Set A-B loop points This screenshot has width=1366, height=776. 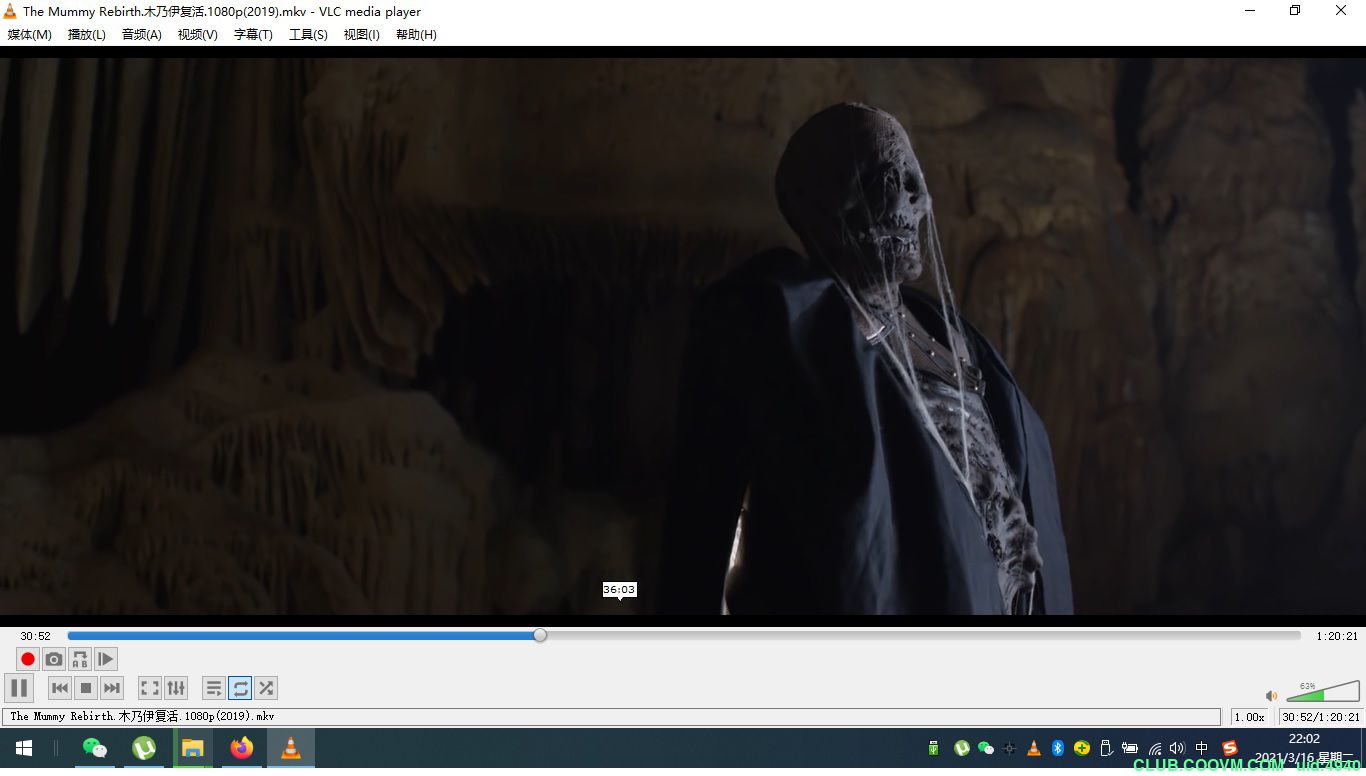point(80,659)
